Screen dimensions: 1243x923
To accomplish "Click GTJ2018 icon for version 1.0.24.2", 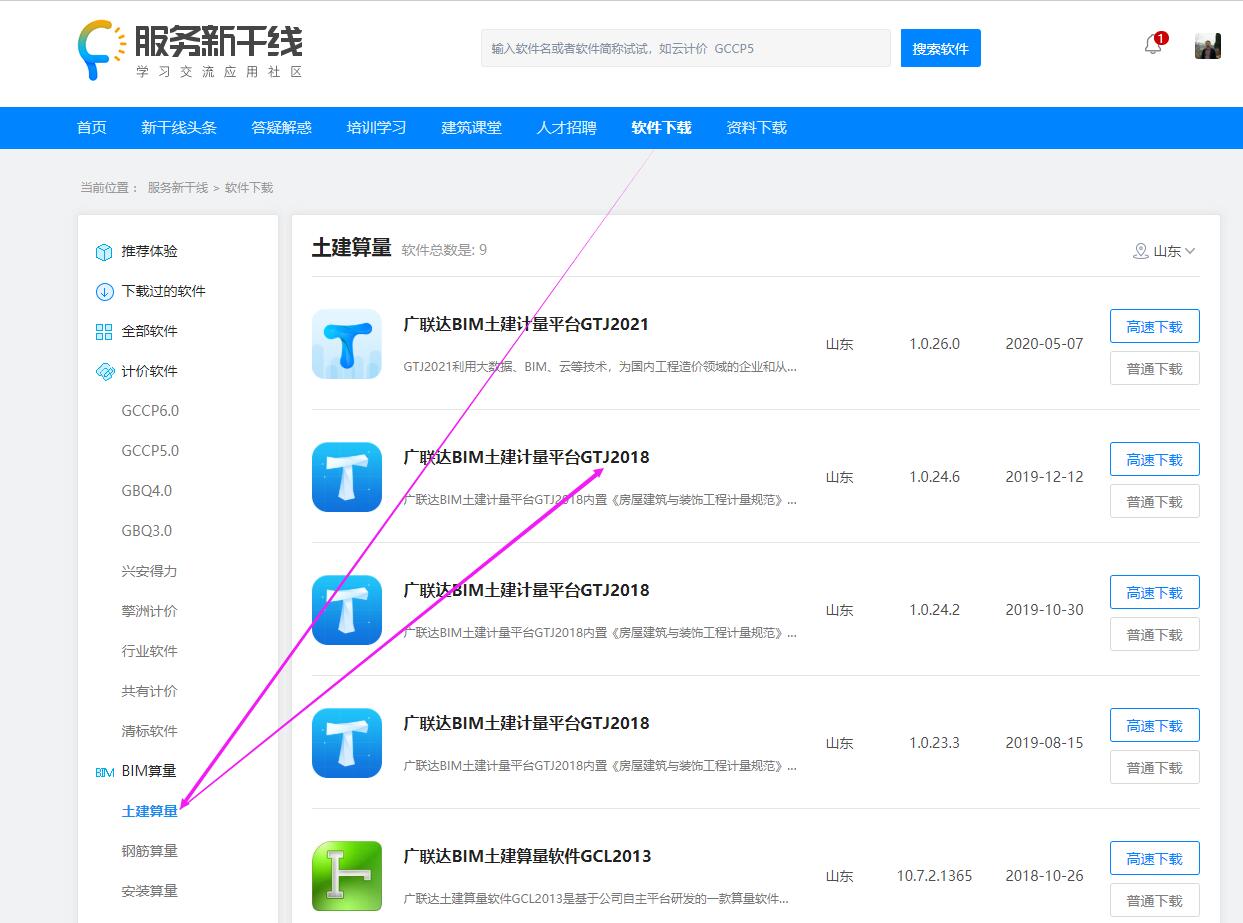I will click(347, 610).
